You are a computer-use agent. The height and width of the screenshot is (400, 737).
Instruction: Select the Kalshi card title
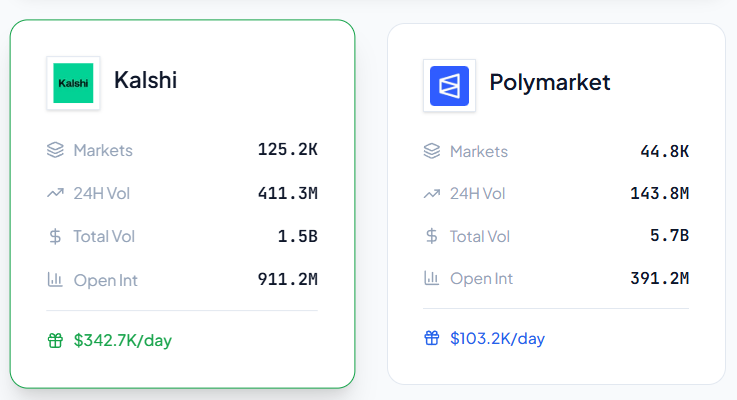coord(145,80)
